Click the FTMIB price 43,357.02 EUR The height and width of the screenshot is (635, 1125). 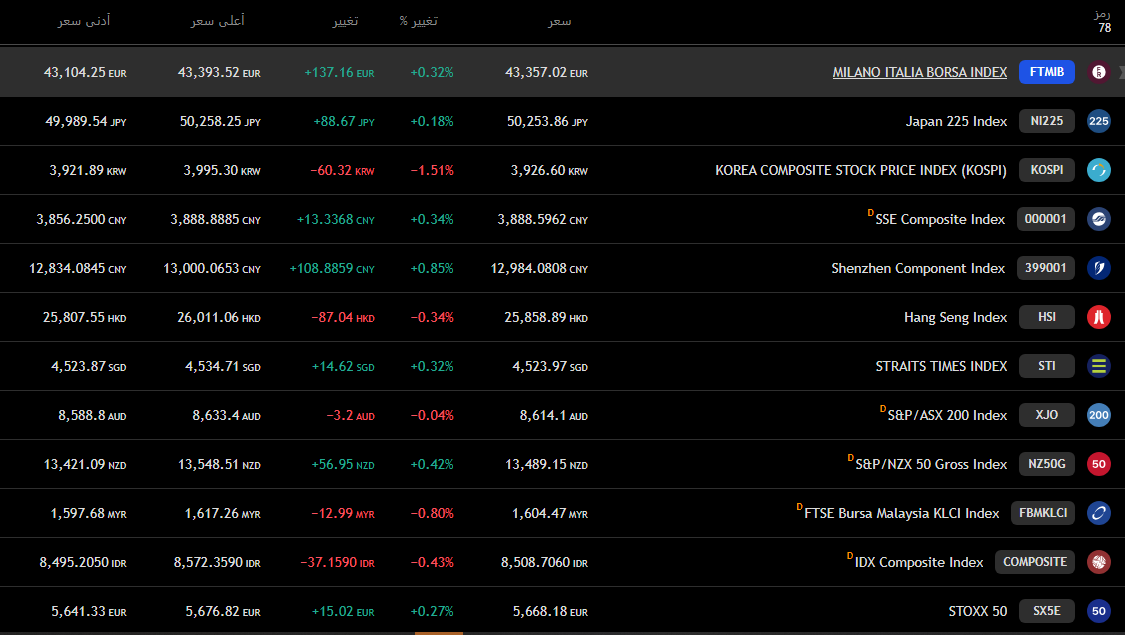(546, 72)
